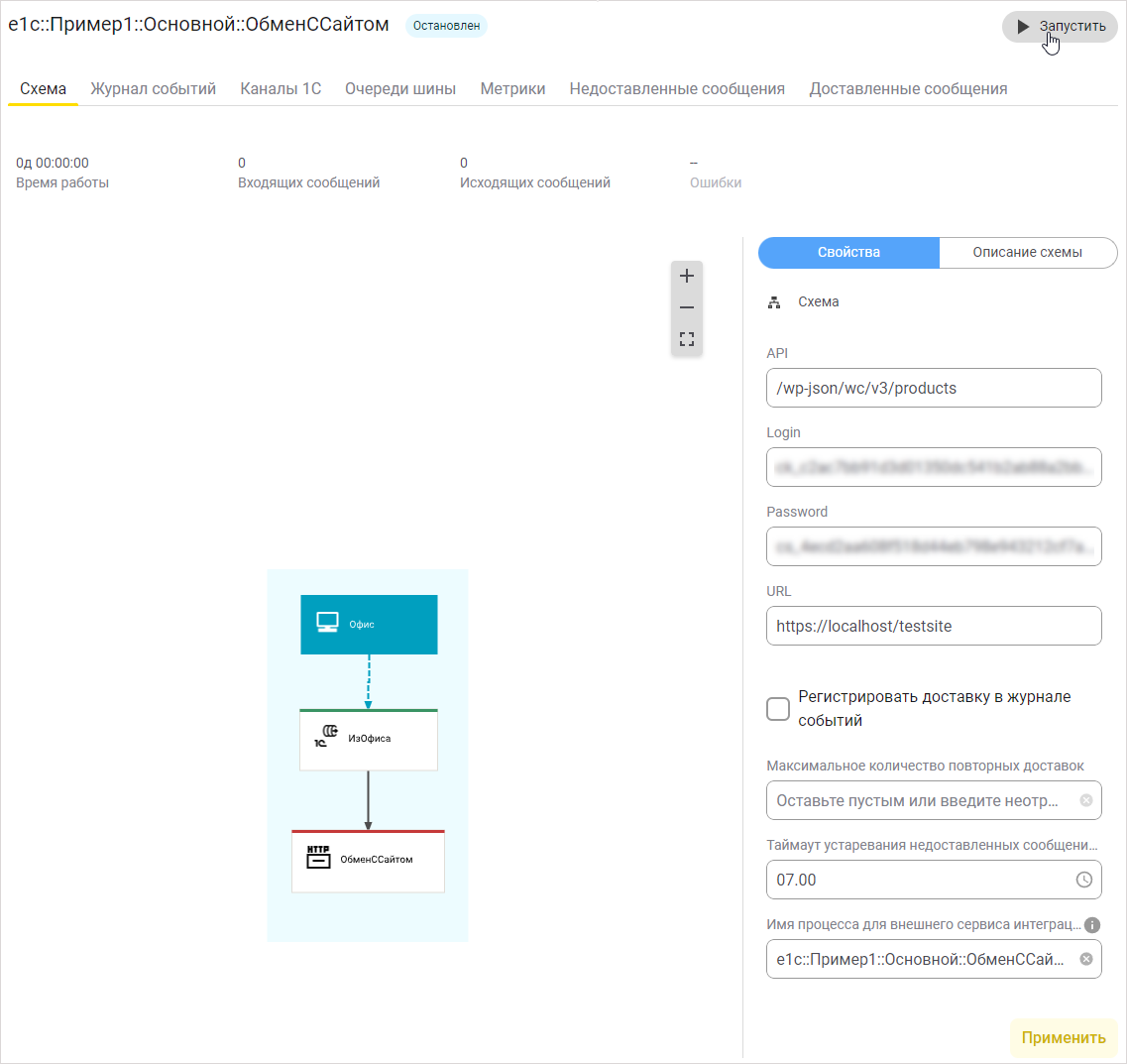Switch to Описание схемы panel

[1027, 253]
